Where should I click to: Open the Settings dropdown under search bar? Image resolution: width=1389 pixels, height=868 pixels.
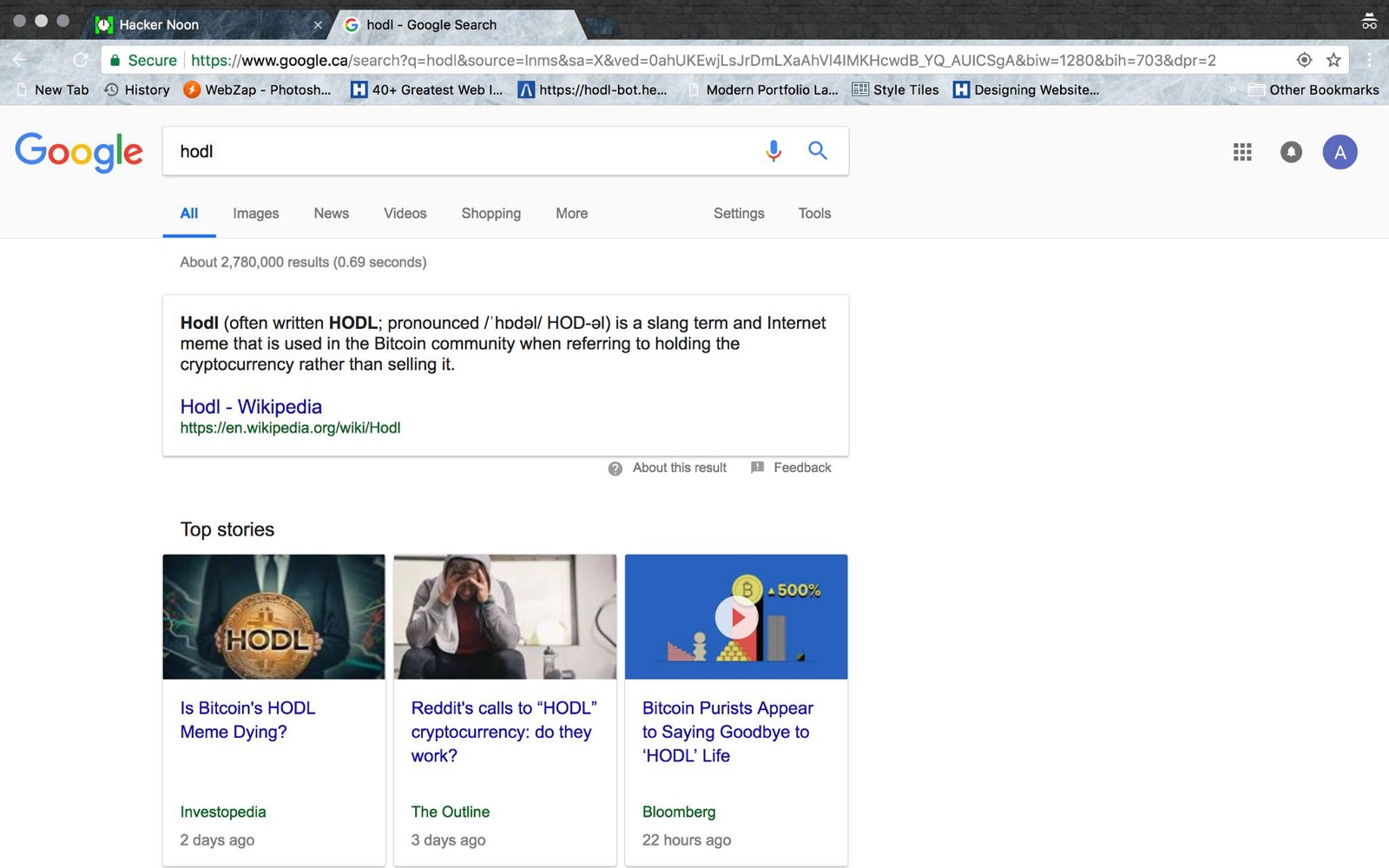[x=738, y=214]
